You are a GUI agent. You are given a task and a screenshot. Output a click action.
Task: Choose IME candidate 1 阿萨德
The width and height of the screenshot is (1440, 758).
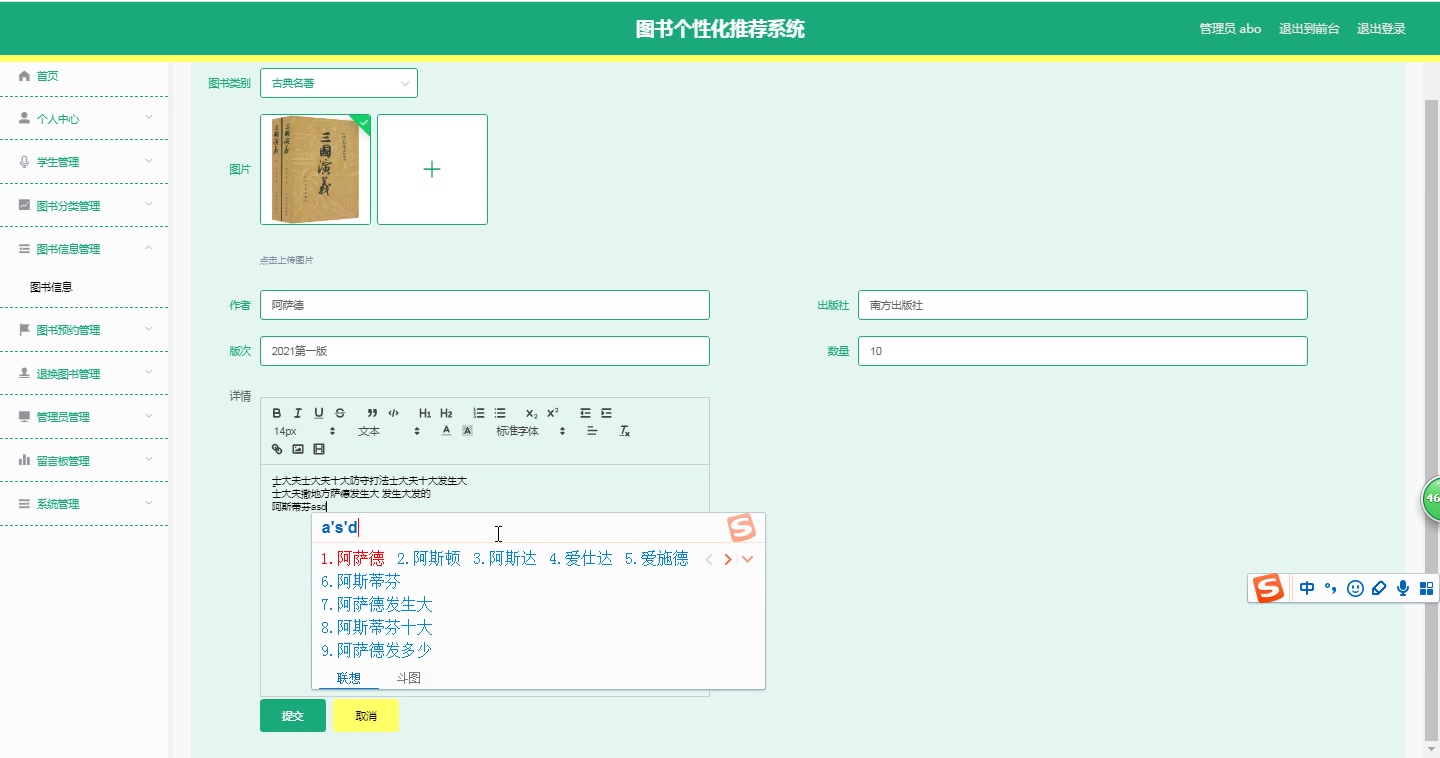click(x=352, y=558)
